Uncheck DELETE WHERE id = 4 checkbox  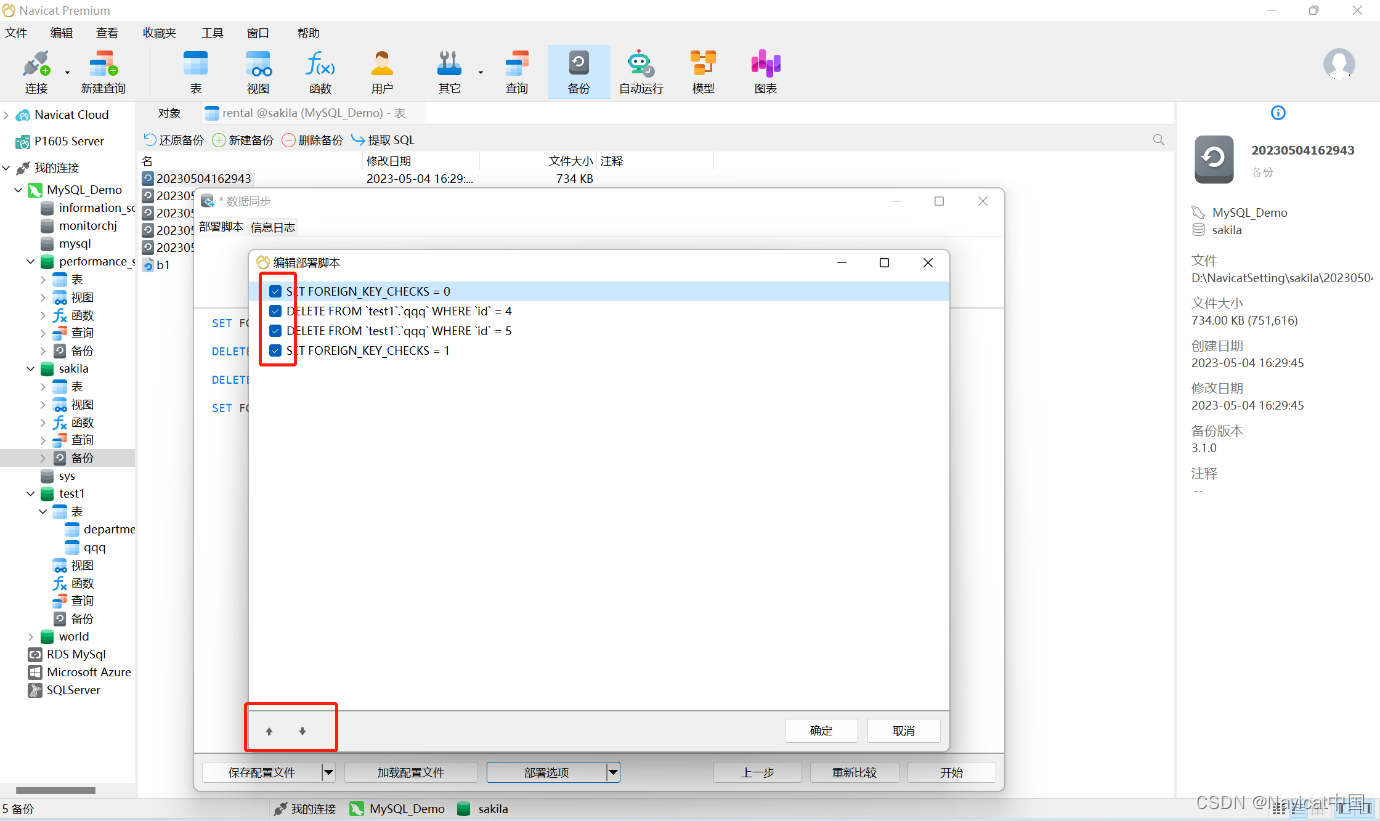[x=275, y=311]
